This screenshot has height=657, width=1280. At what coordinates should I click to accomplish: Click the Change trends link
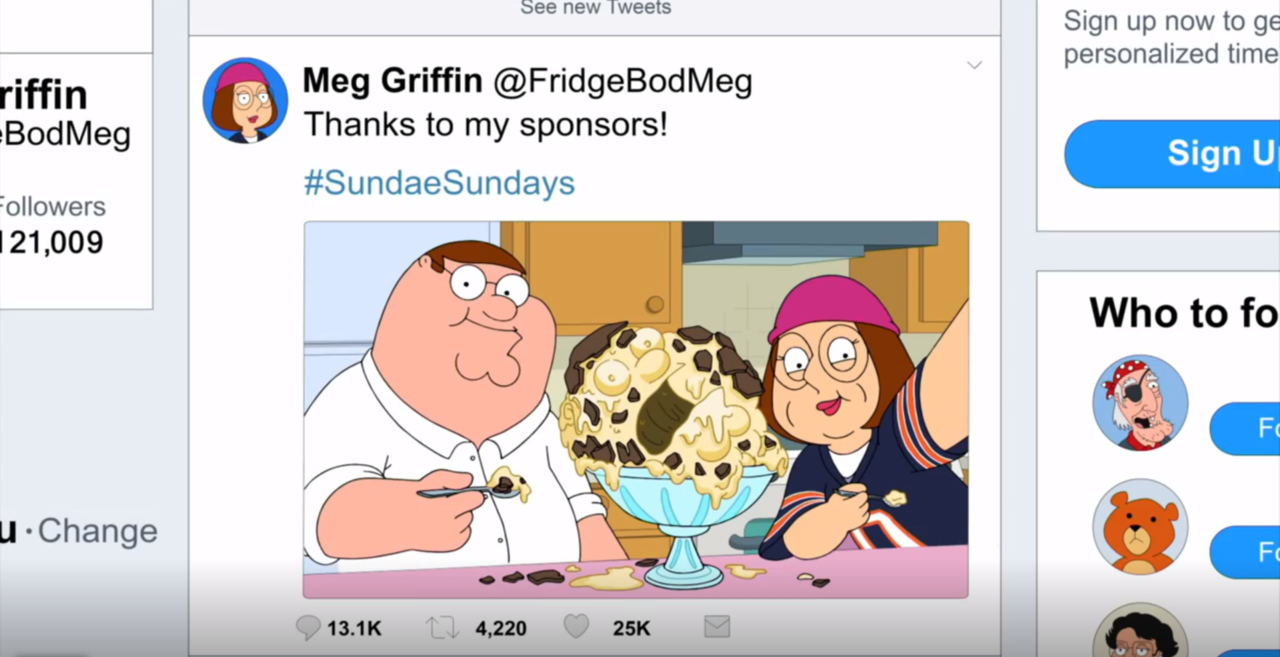coord(98,531)
